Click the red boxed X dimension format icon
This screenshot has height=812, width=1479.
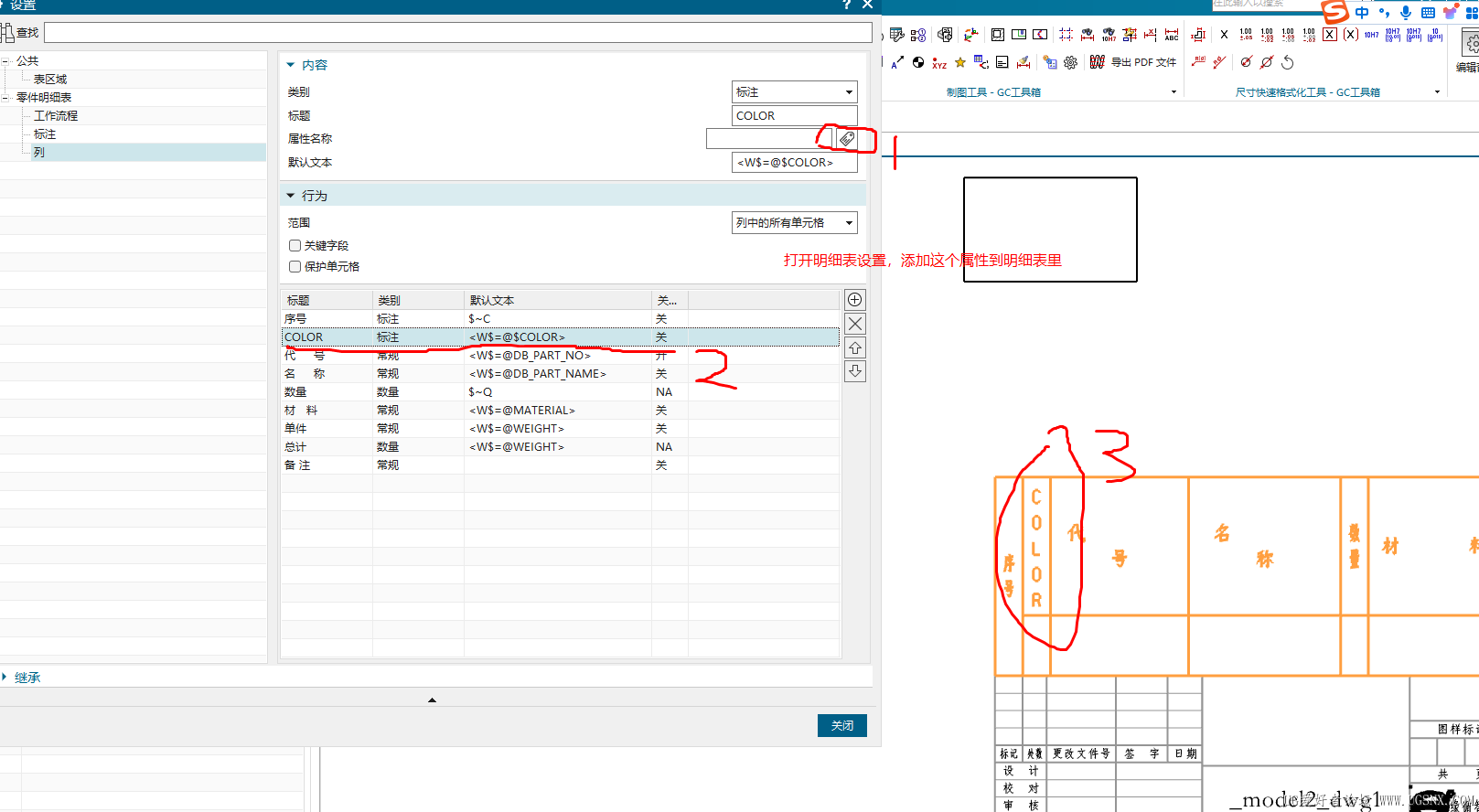(1330, 35)
